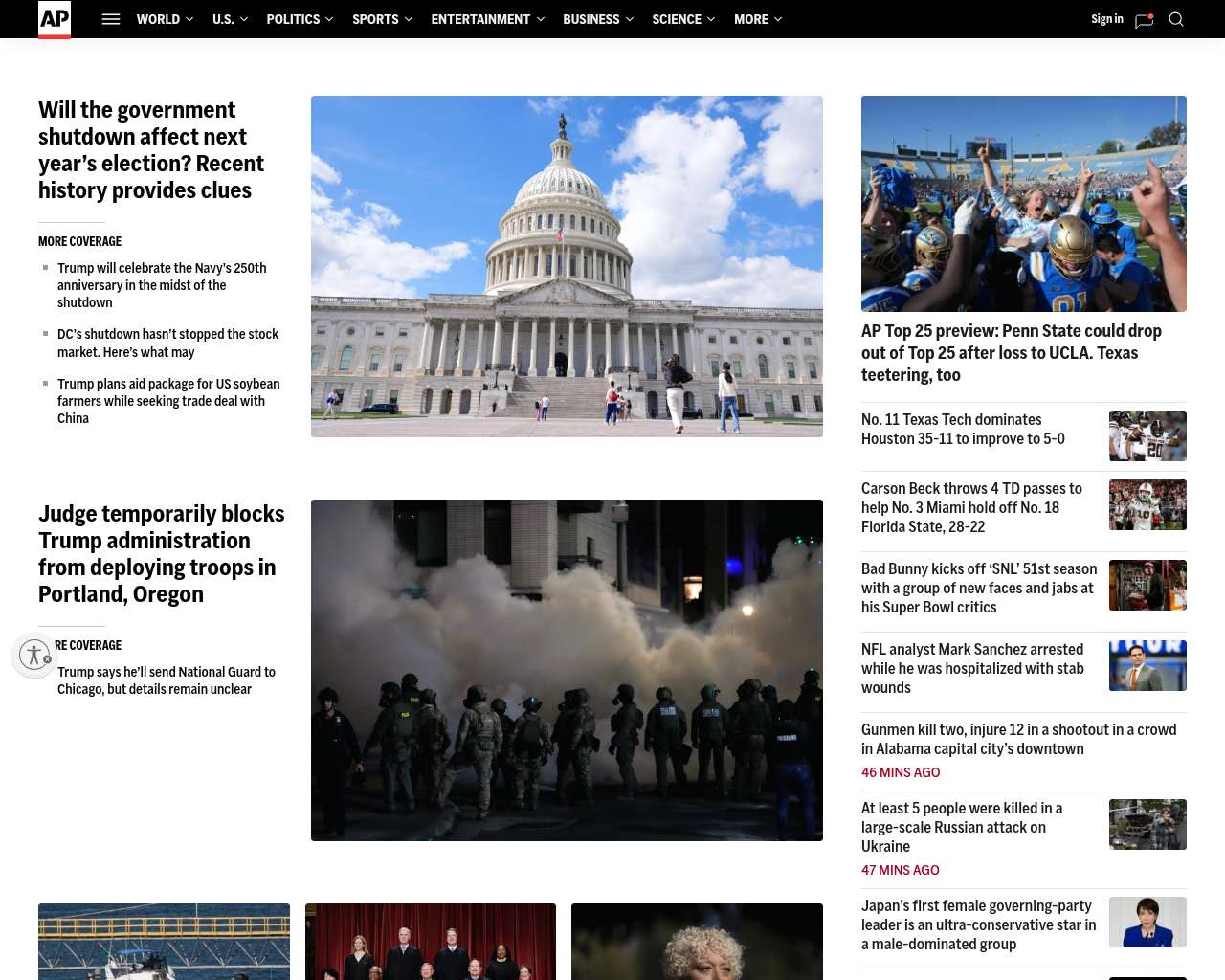Open the notifications chat icon
This screenshot has height=980, width=1225.
(x=1144, y=20)
